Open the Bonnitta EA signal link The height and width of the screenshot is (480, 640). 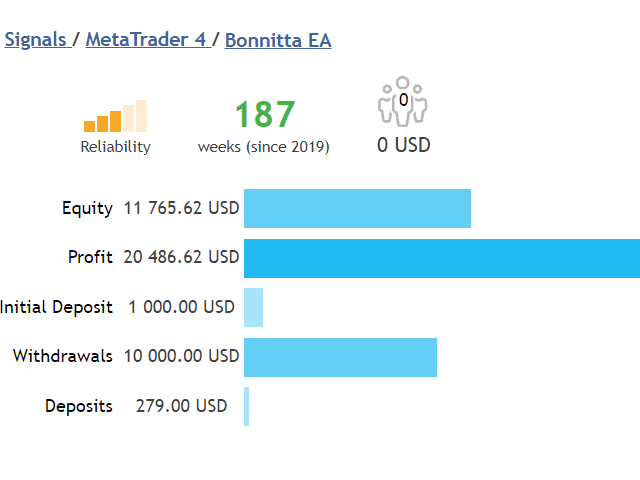278,40
